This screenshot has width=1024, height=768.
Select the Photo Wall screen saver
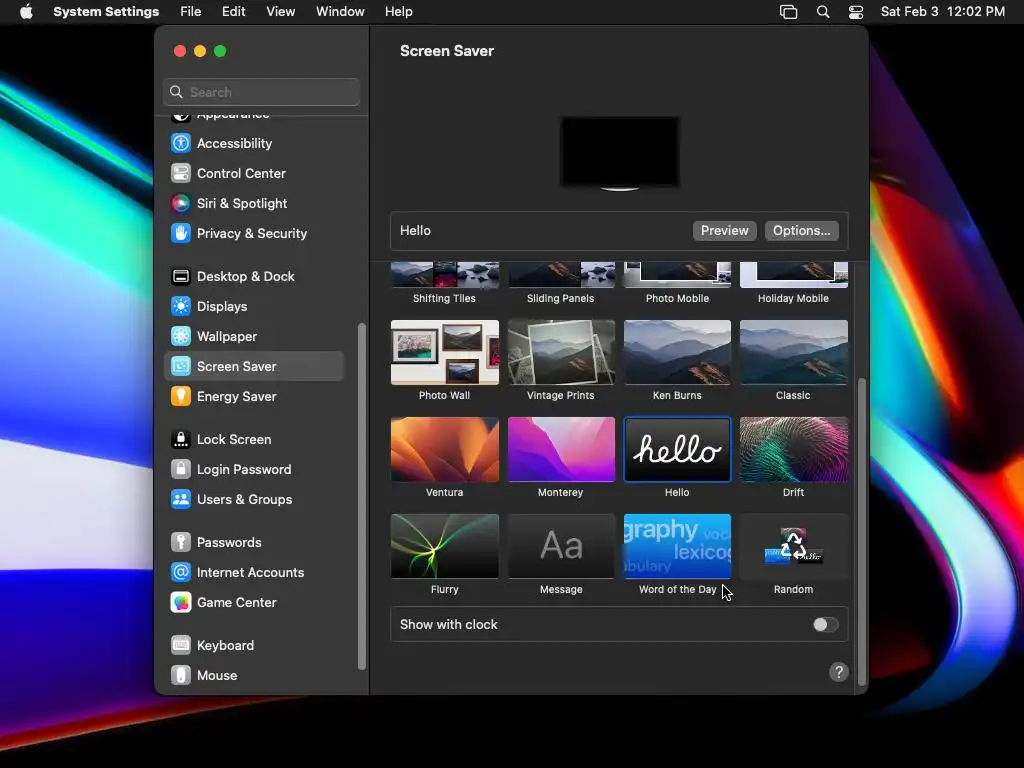[445, 353]
